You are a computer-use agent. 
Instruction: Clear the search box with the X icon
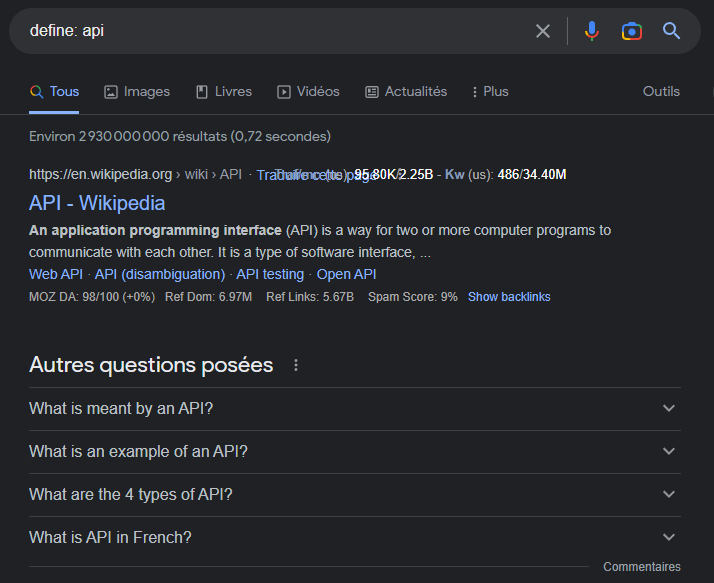pos(543,31)
